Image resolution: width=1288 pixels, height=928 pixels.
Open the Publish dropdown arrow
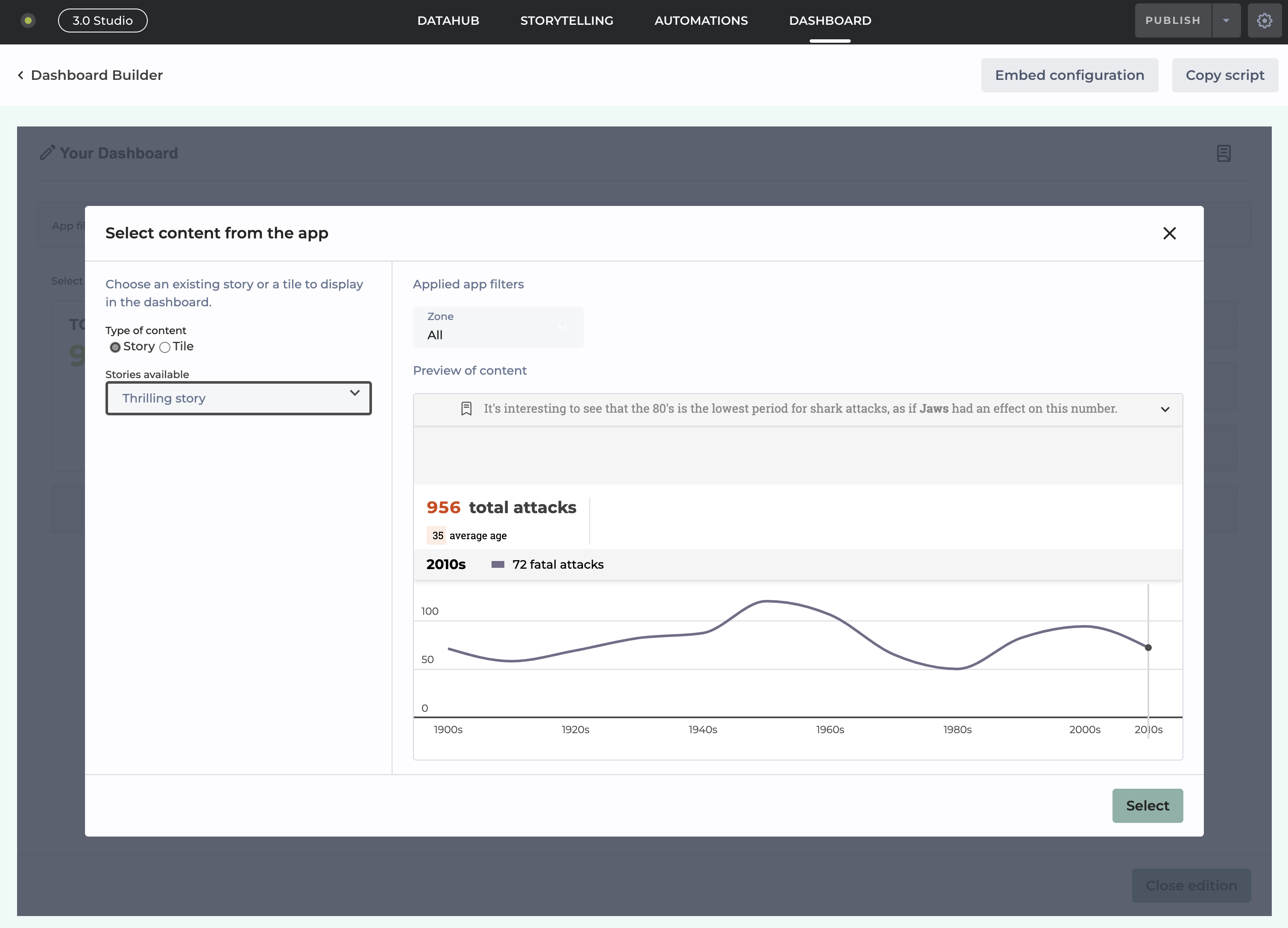(1226, 21)
